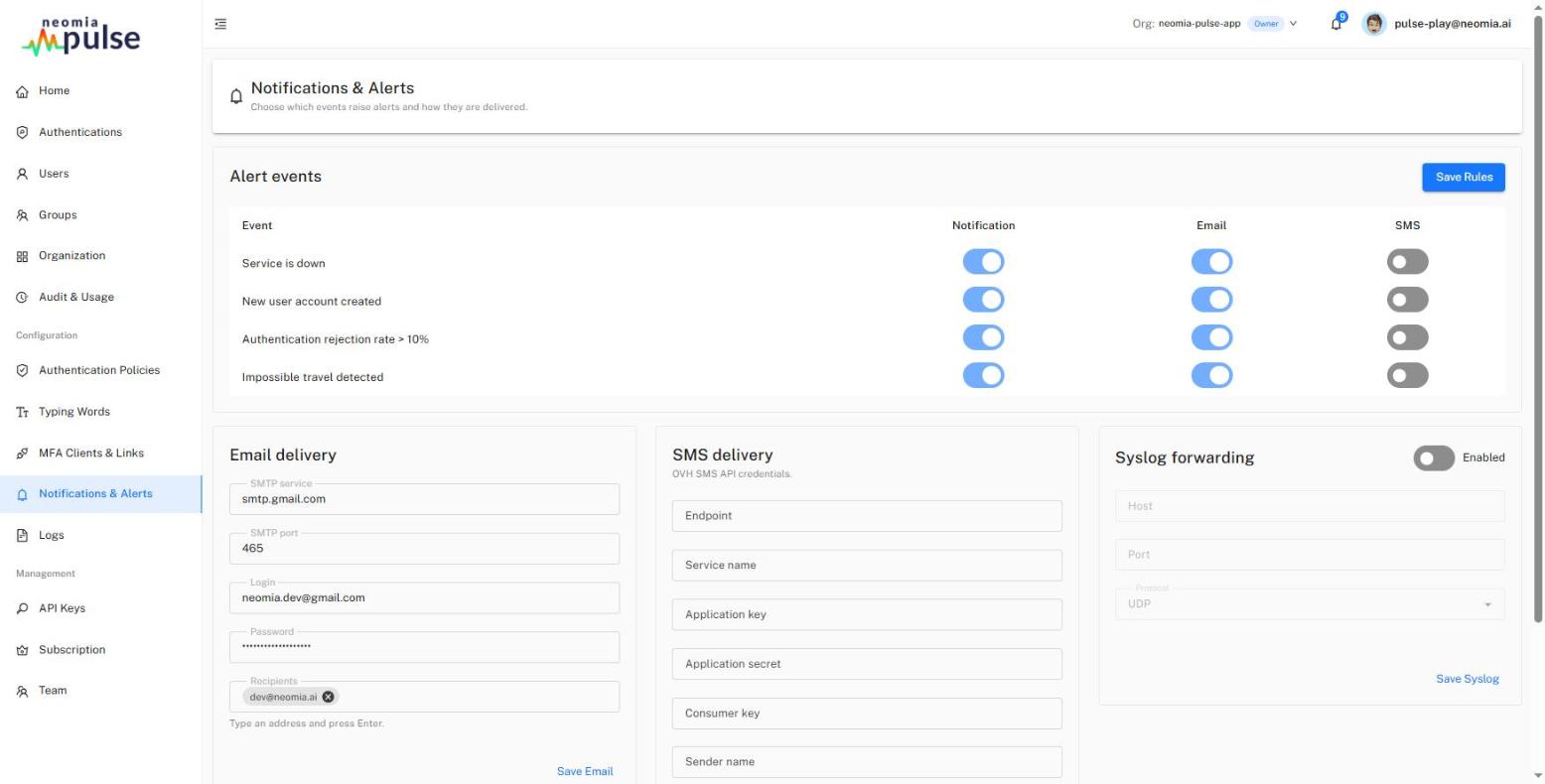Click the Save Rules button
Screen dimensions: 1545x784
1464,177
